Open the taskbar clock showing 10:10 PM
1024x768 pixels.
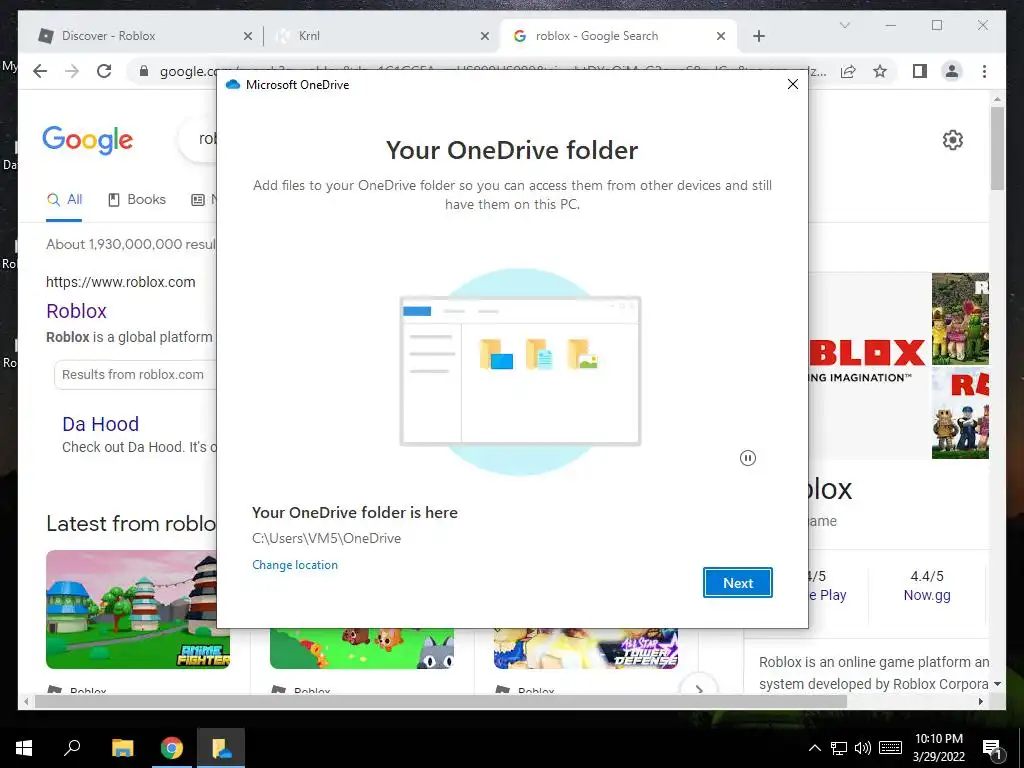938,748
